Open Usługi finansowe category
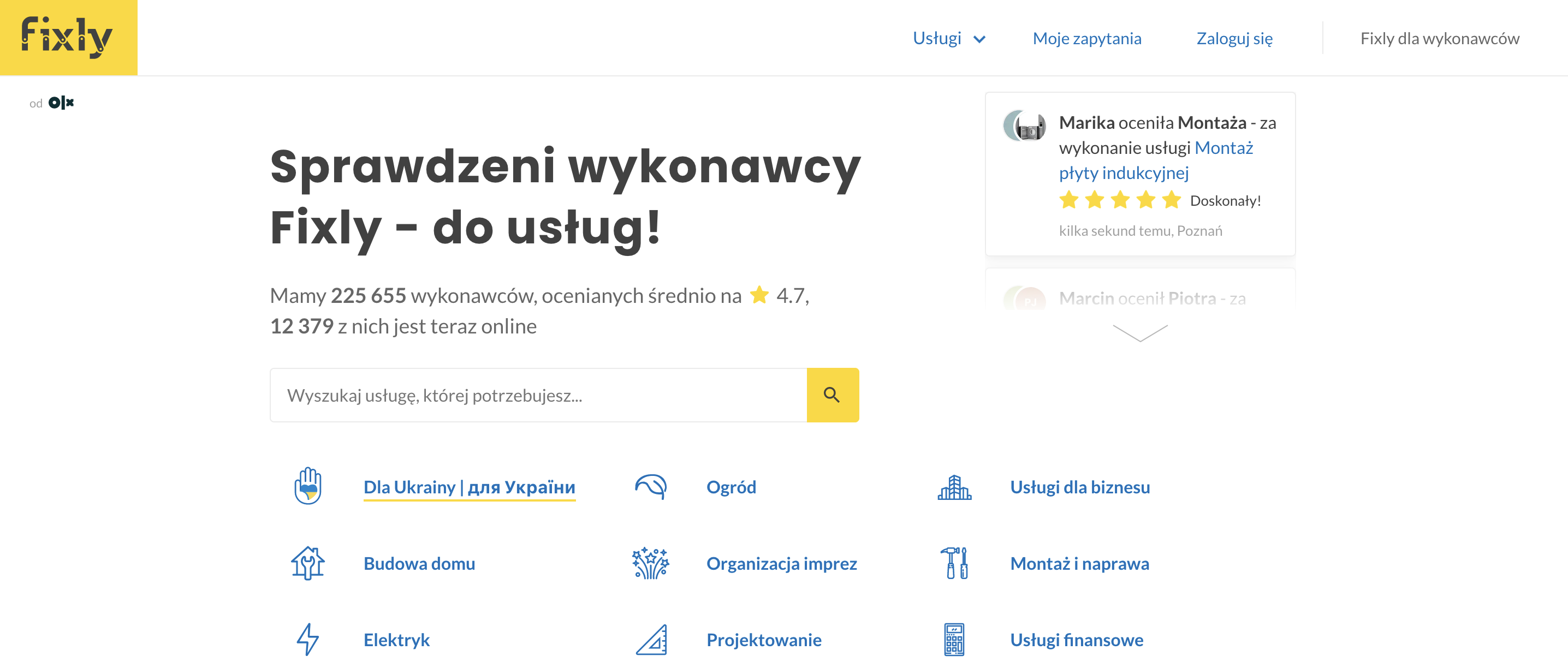Image resolution: width=1568 pixels, height=668 pixels. (1076, 640)
